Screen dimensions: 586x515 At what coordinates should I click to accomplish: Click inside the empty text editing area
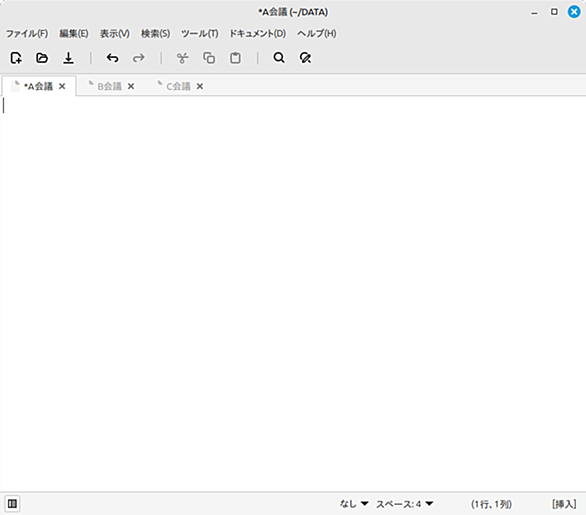tap(293, 293)
